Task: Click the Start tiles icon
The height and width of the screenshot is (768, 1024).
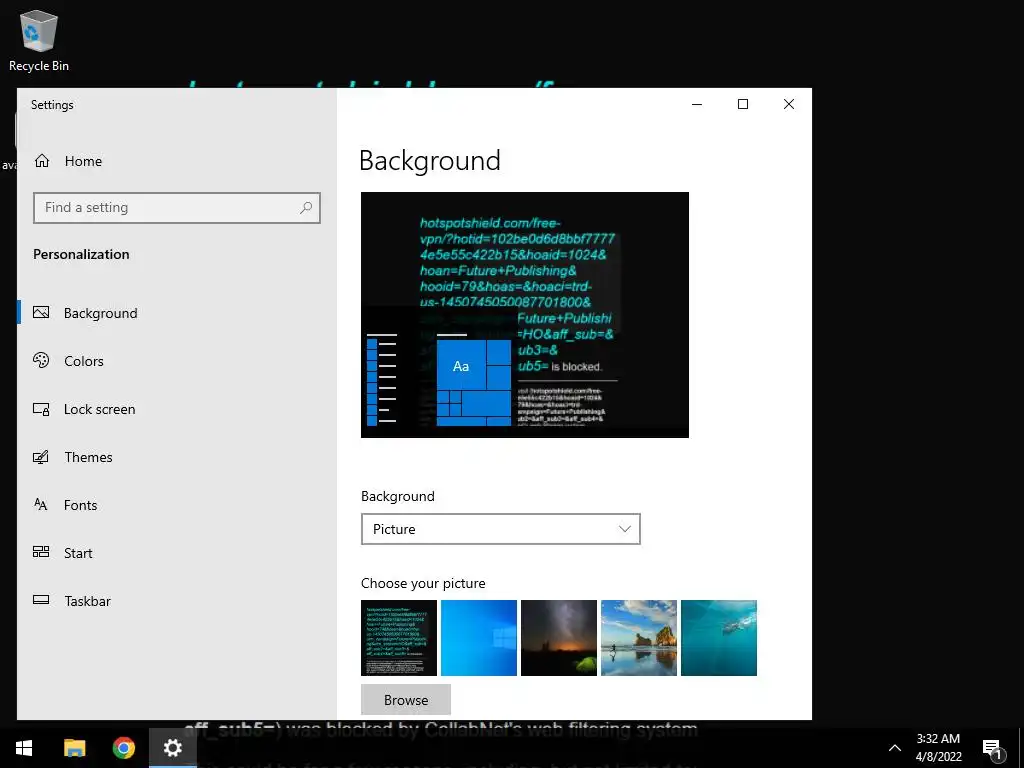Action: click(x=41, y=552)
